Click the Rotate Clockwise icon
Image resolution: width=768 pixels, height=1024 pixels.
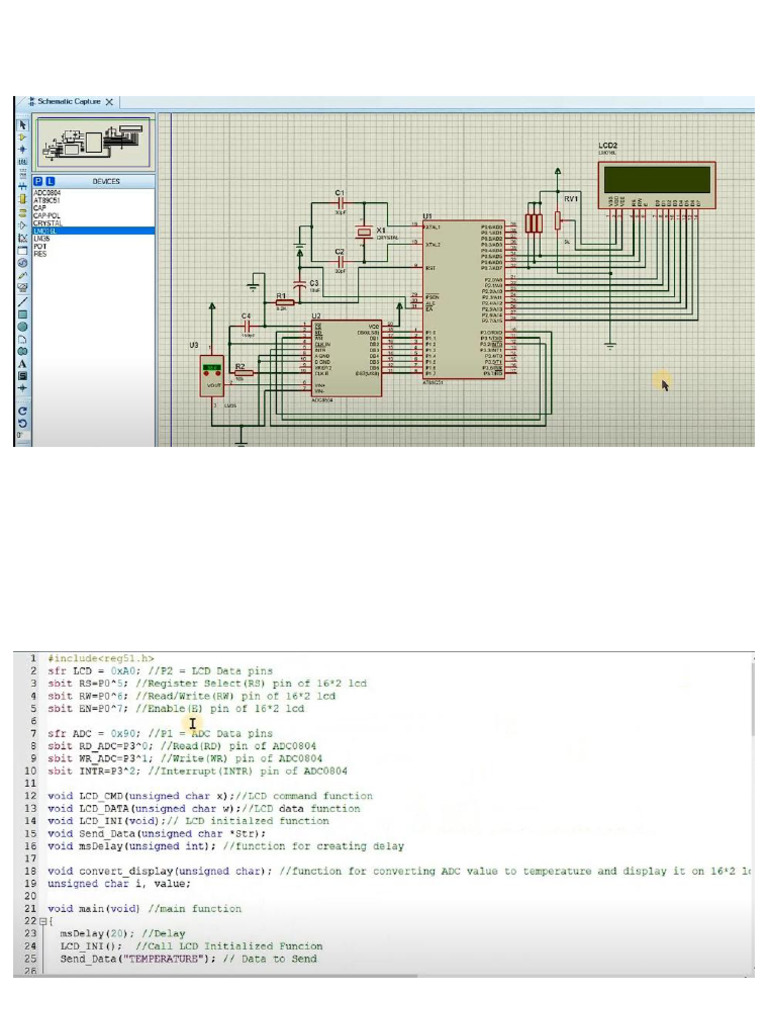[x=23, y=411]
